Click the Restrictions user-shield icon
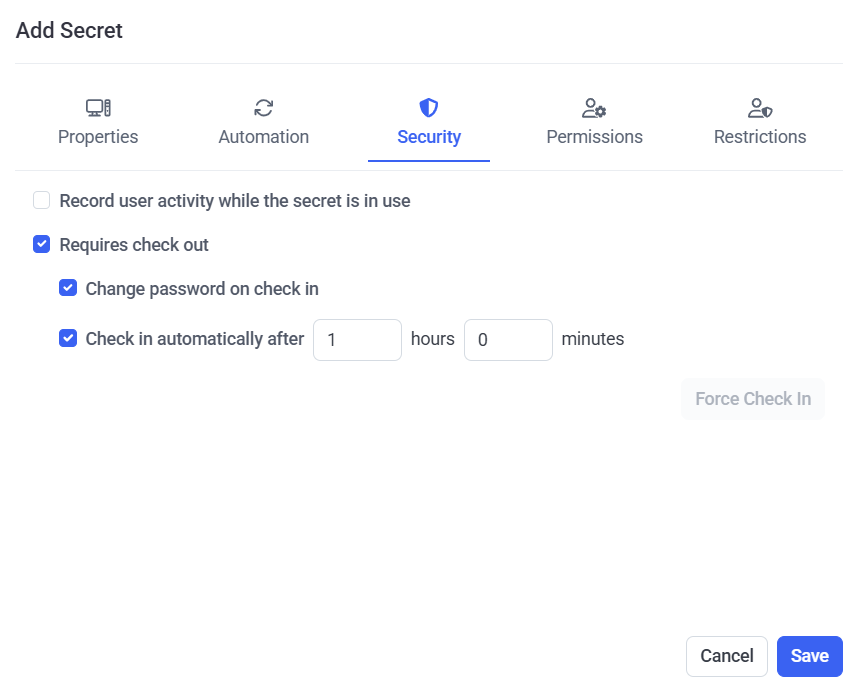Image resolution: width=858 pixels, height=692 pixels. coord(760,108)
